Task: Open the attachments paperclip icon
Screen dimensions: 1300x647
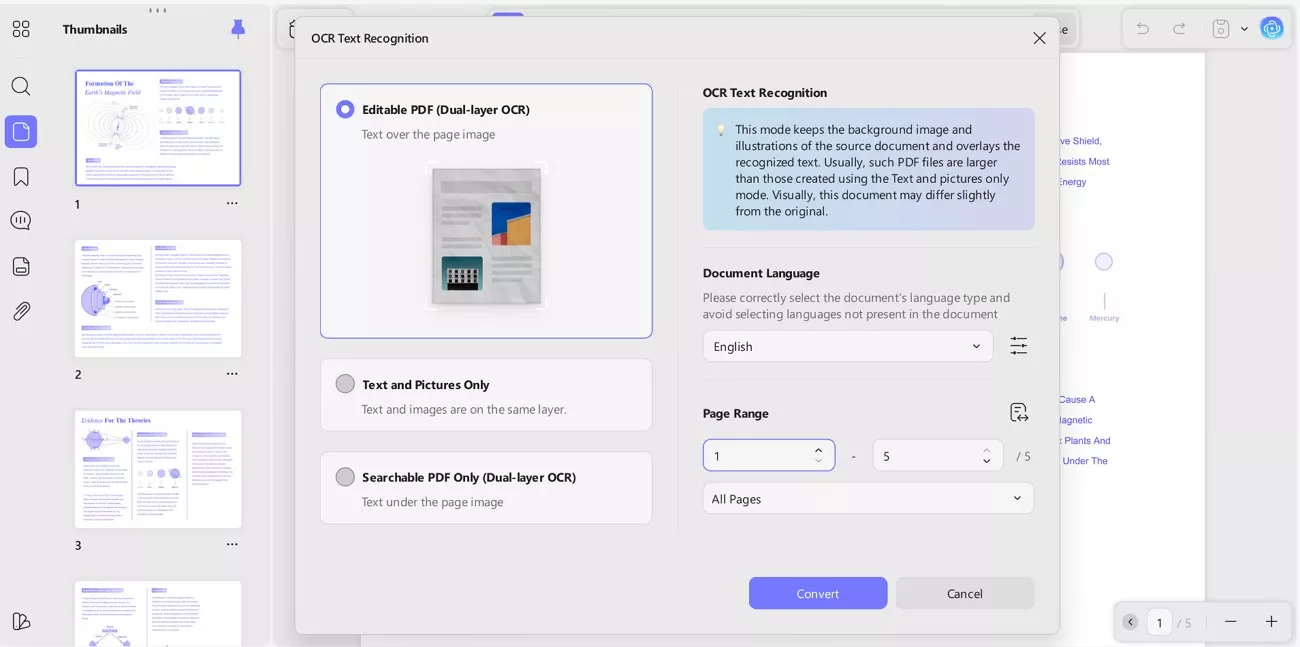Action: 21,311
